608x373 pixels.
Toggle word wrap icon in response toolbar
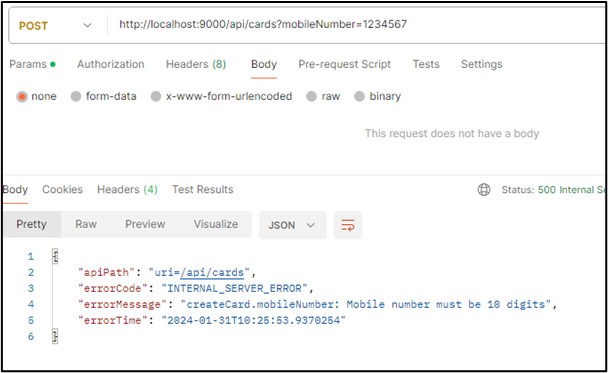tap(348, 225)
